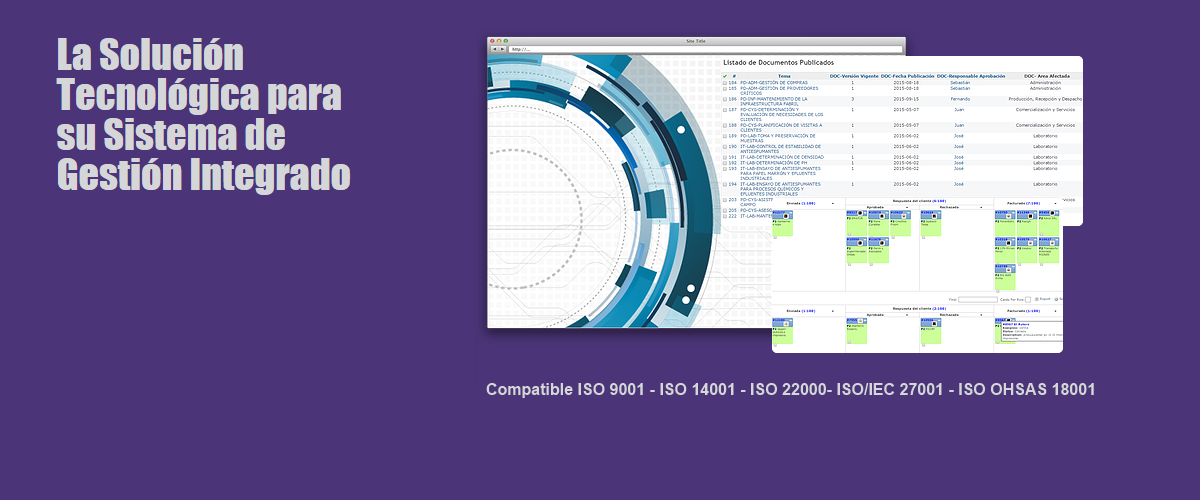Open PD-INF-MANTENIMIENTO DE LA INFRAESTRUCTURA FABRIL
Image resolution: width=1200 pixels, height=500 pixels.
click(774, 101)
